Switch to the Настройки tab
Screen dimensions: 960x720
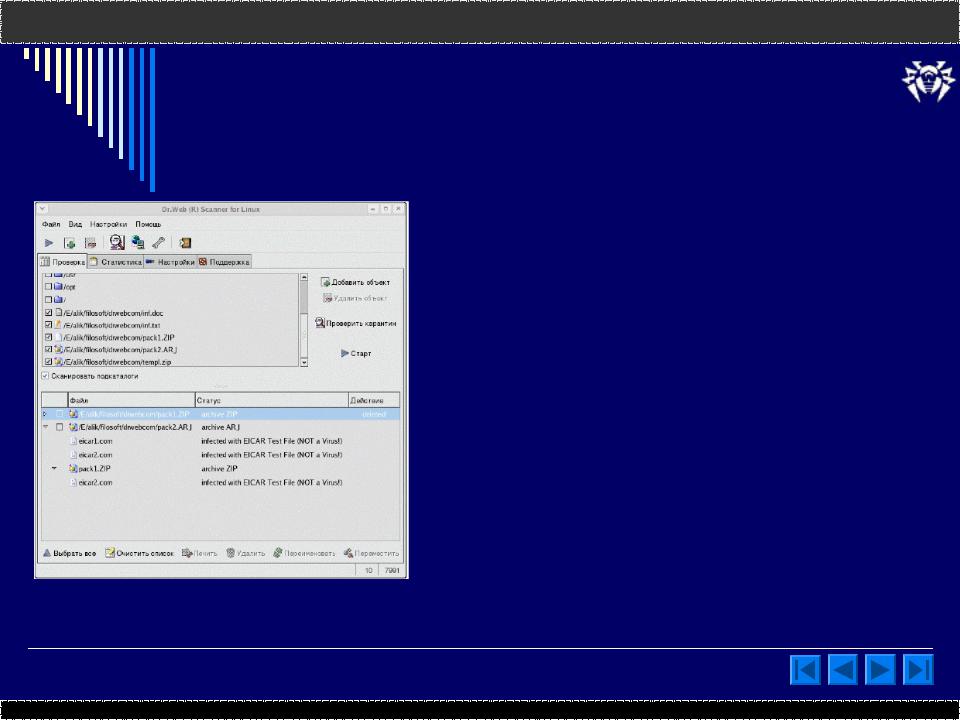[170, 262]
